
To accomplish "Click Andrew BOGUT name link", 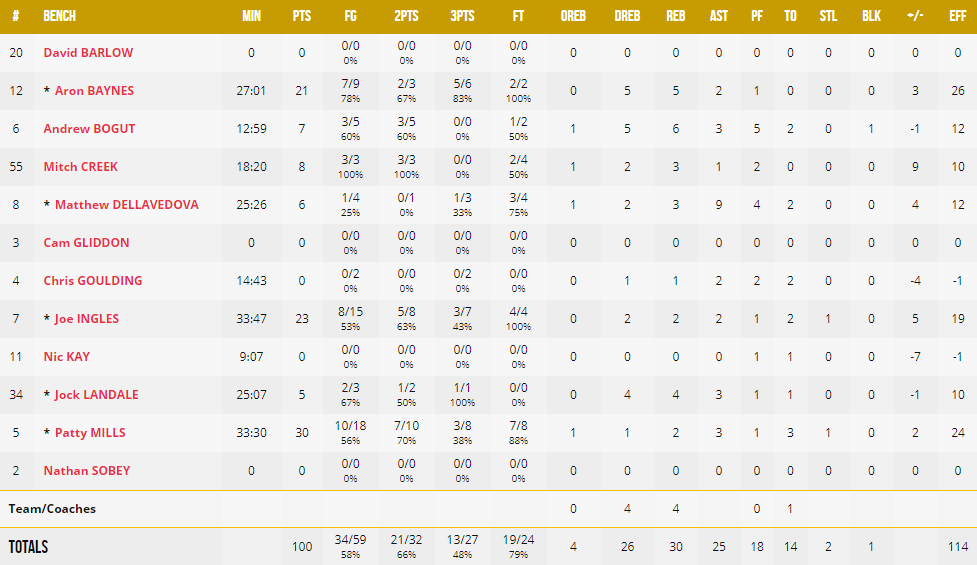I will 89,129.
